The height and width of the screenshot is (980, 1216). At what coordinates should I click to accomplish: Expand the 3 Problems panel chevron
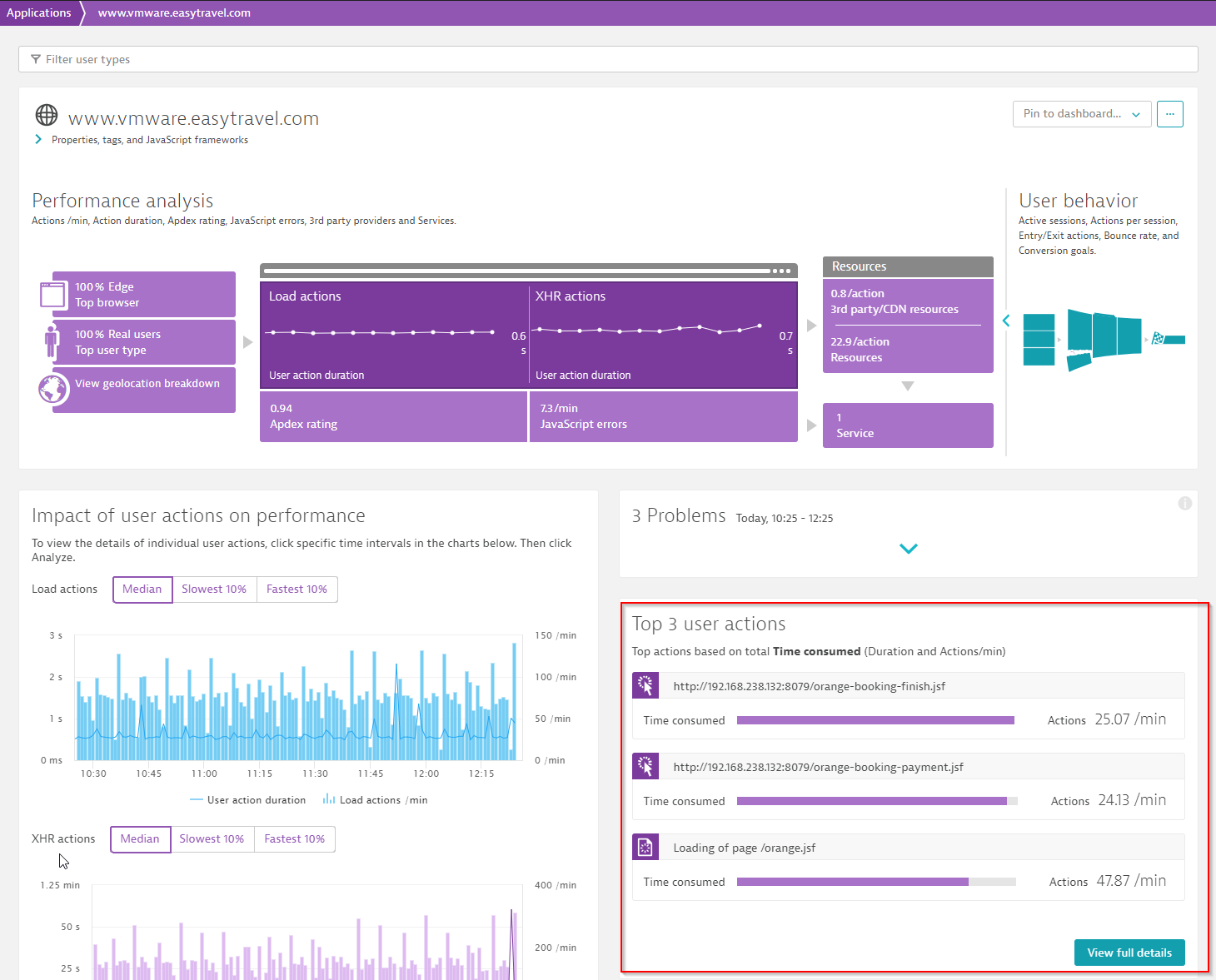click(x=908, y=549)
